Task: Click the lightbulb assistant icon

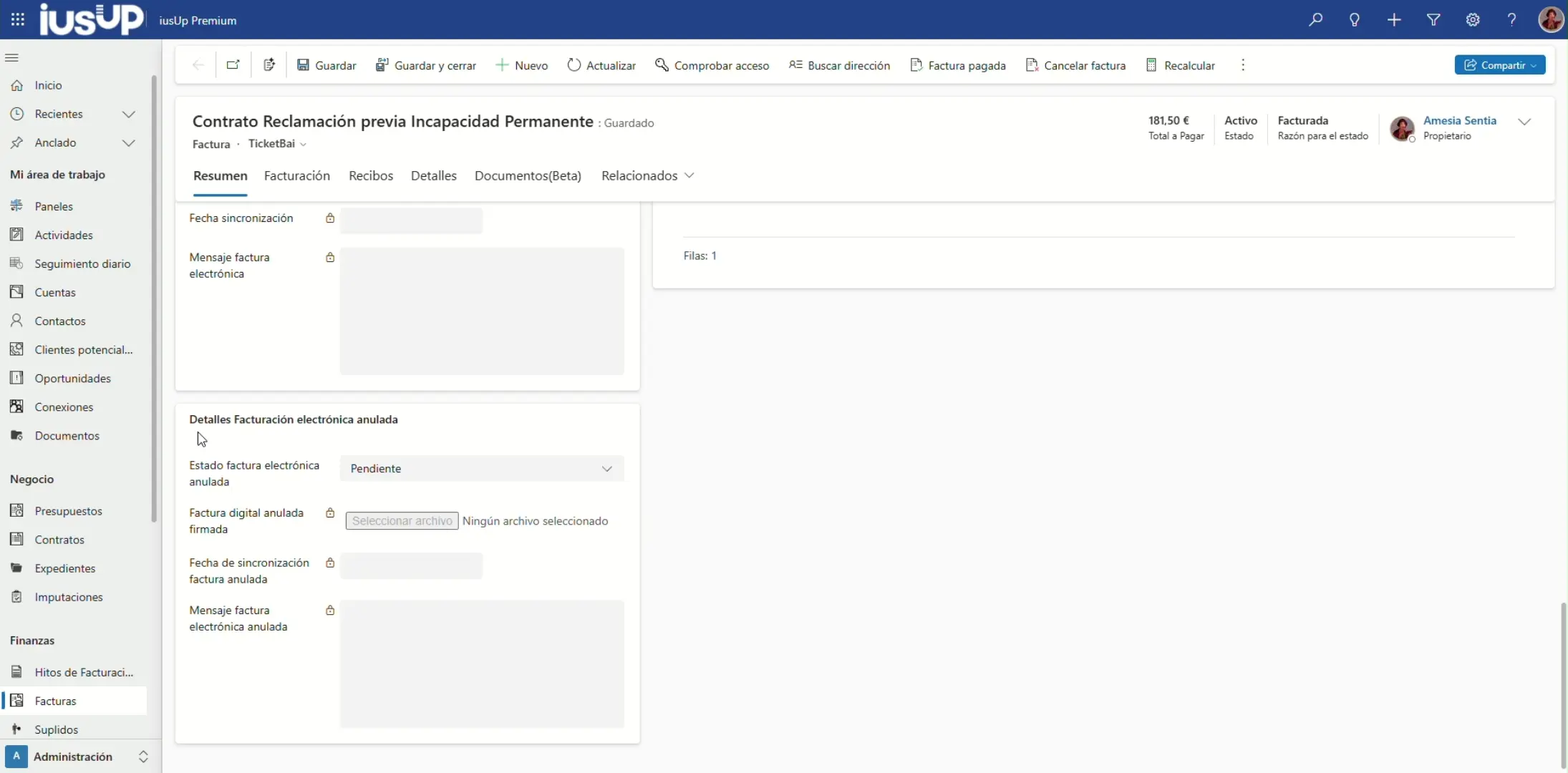Action: pyautogui.click(x=1355, y=20)
